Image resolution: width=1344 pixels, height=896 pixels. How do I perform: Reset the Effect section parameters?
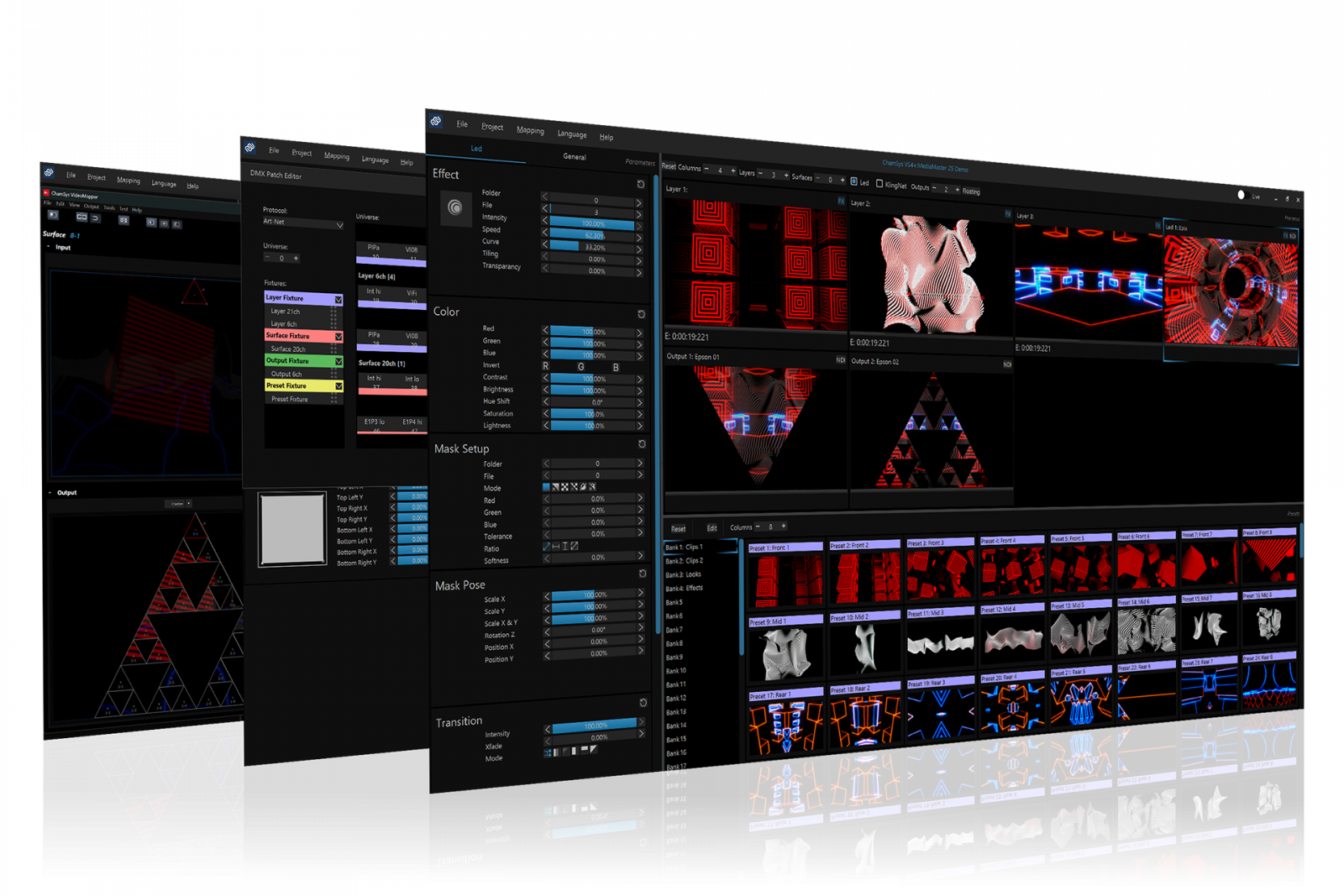tap(641, 184)
